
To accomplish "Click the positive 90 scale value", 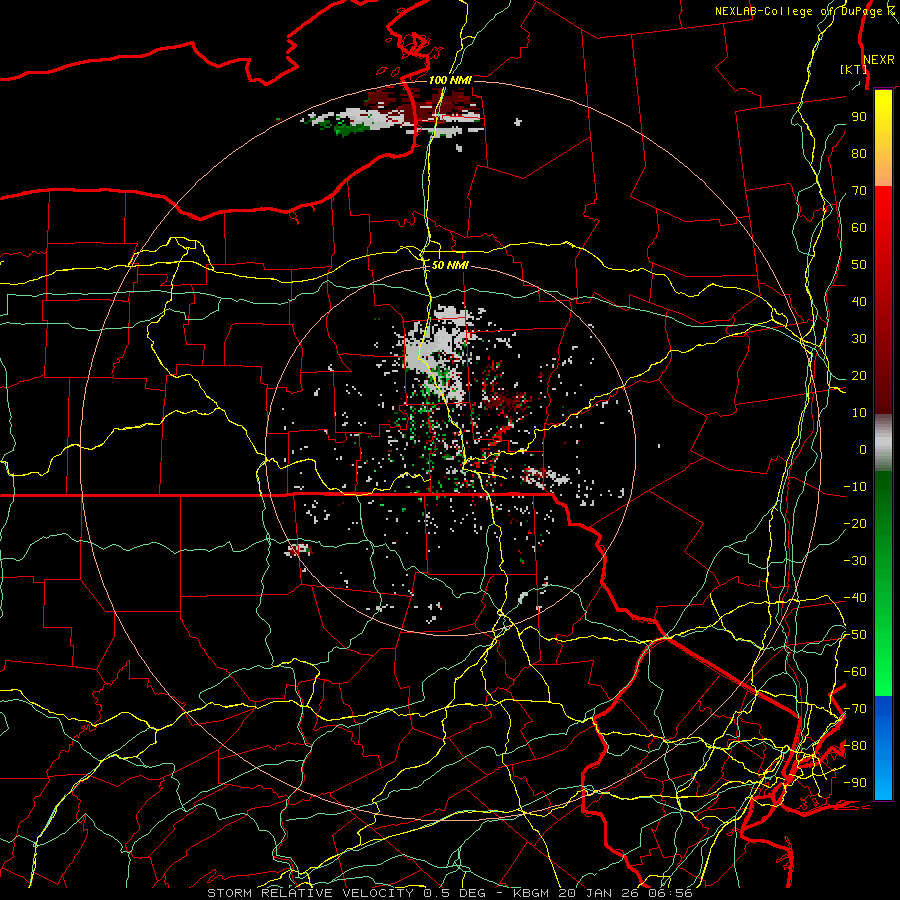I will (x=859, y=117).
